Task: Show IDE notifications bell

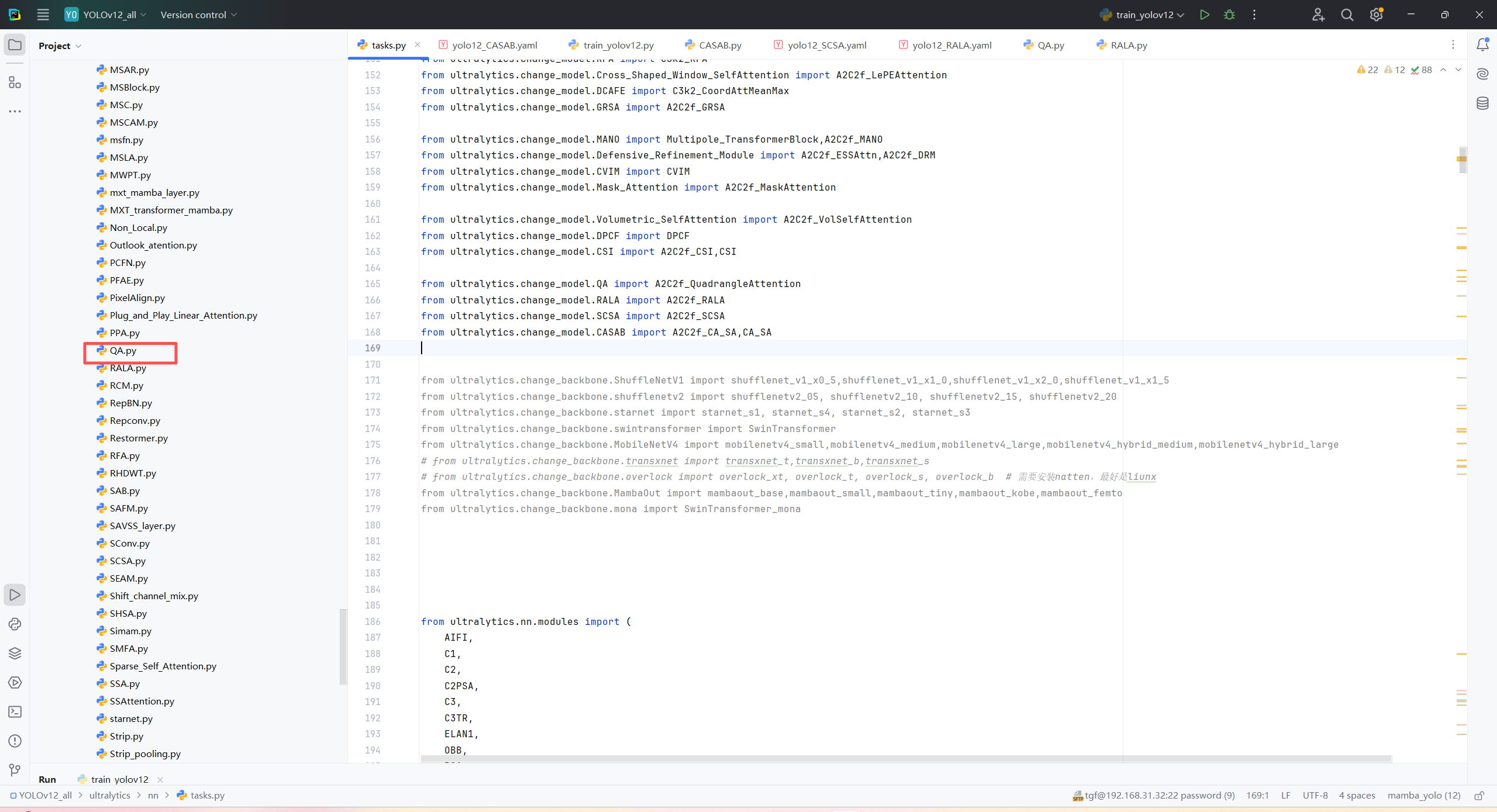Action: (x=1482, y=45)
